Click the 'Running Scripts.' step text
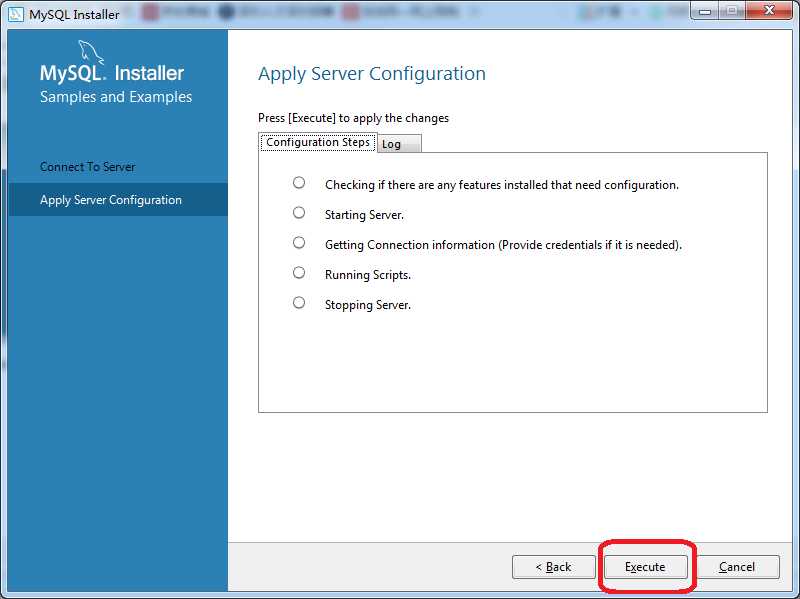The width and height of the screenshot is (800, 599). tap(368, 275)
